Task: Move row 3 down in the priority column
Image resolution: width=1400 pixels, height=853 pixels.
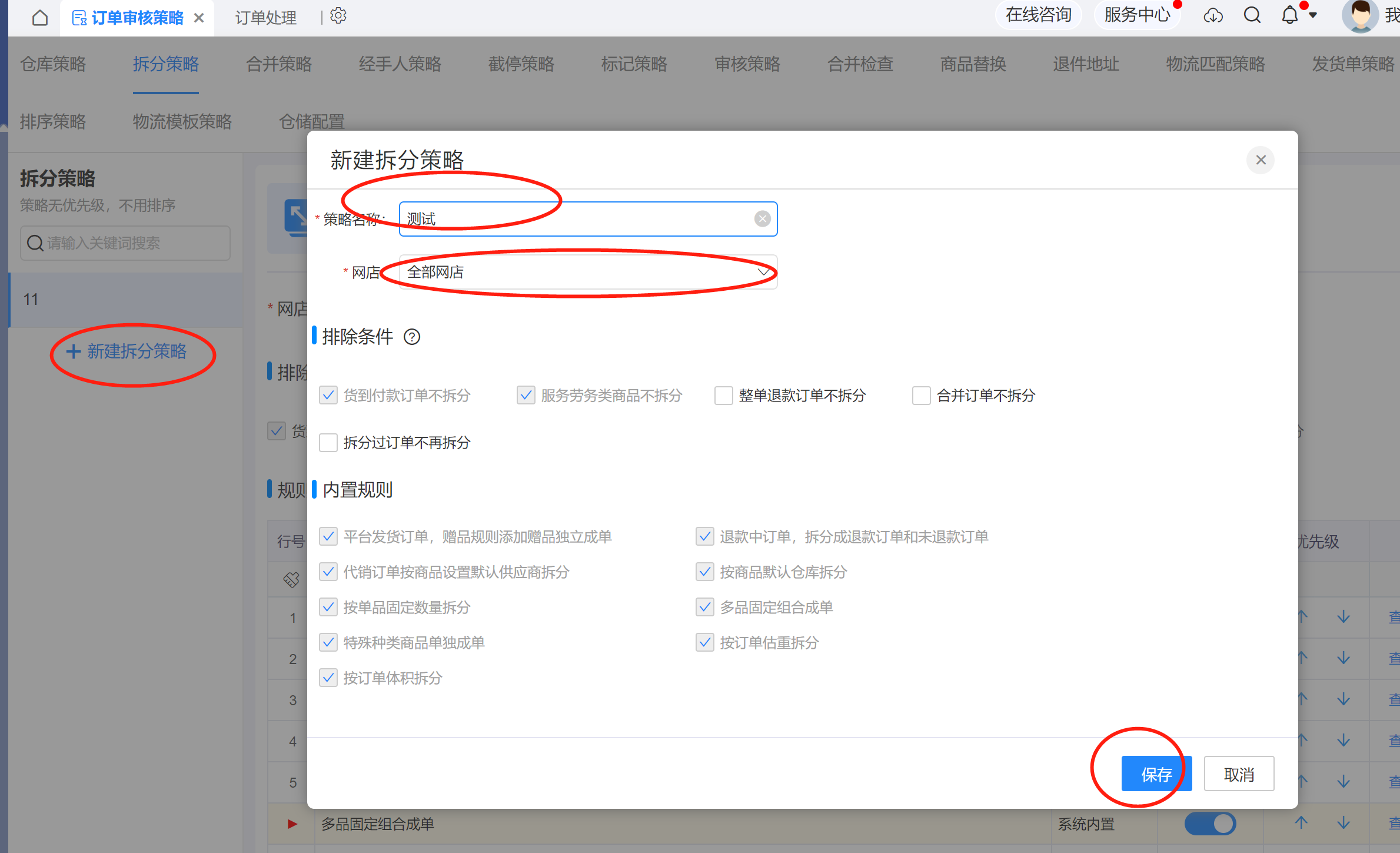Action: point(1343,699)
